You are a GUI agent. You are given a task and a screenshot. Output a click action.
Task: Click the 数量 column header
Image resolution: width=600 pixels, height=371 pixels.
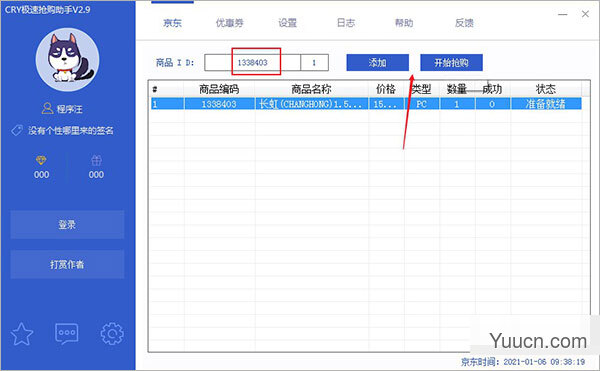click(x=457, y=89)
